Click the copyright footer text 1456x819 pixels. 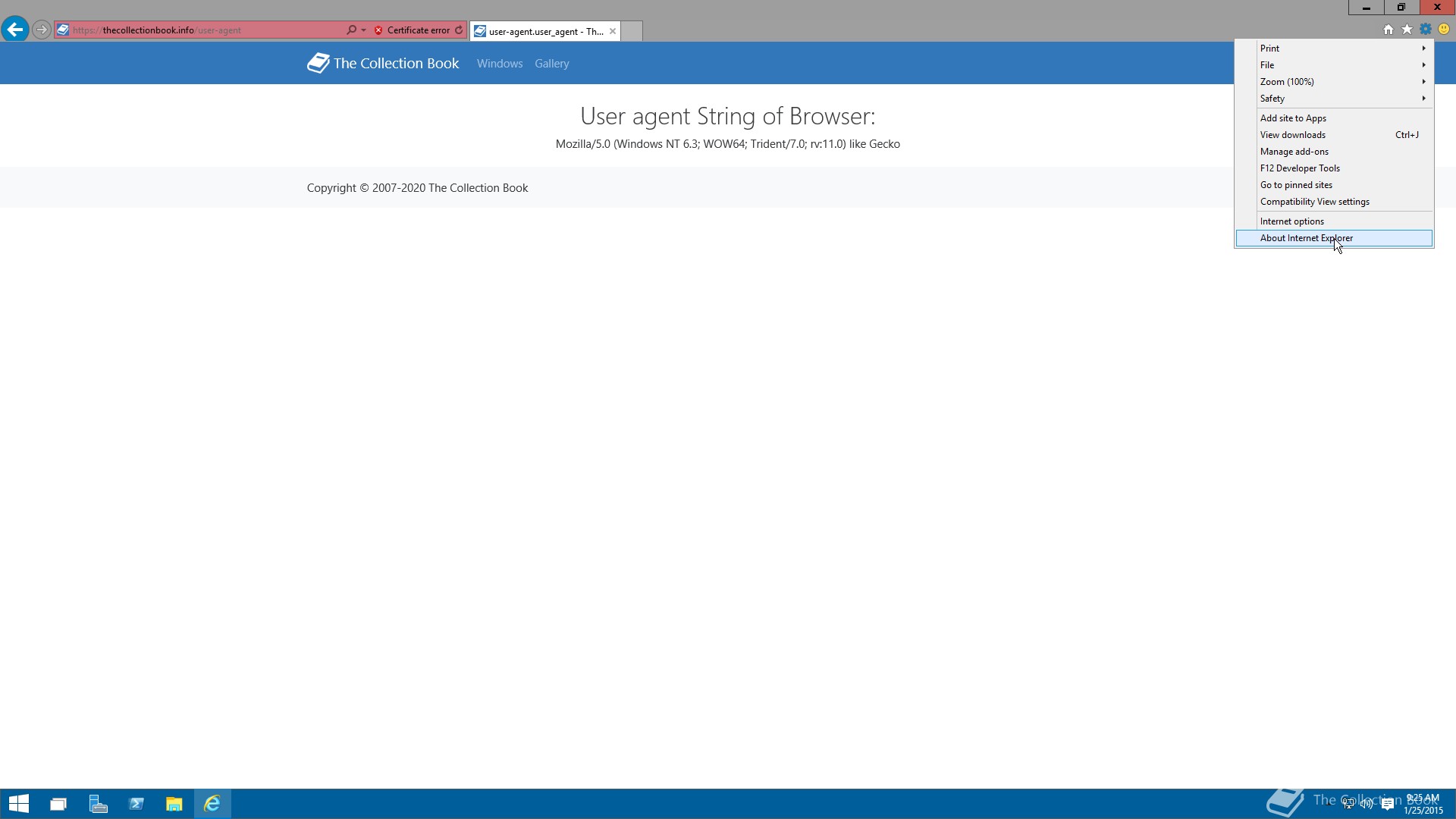417,188
